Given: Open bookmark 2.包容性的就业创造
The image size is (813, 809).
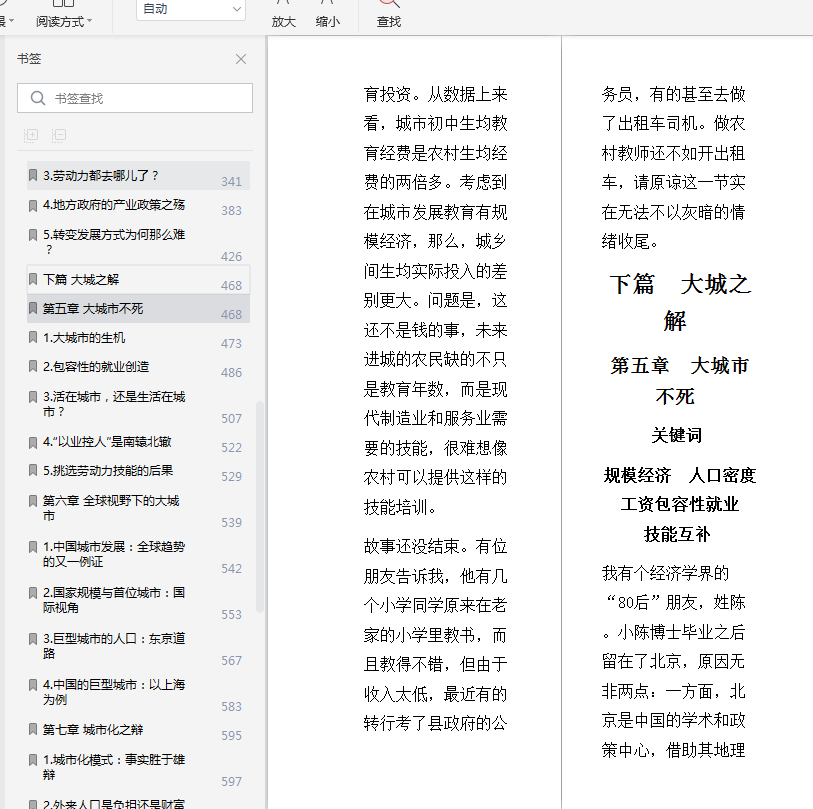Looking at the screenshot, I should 138,367.
